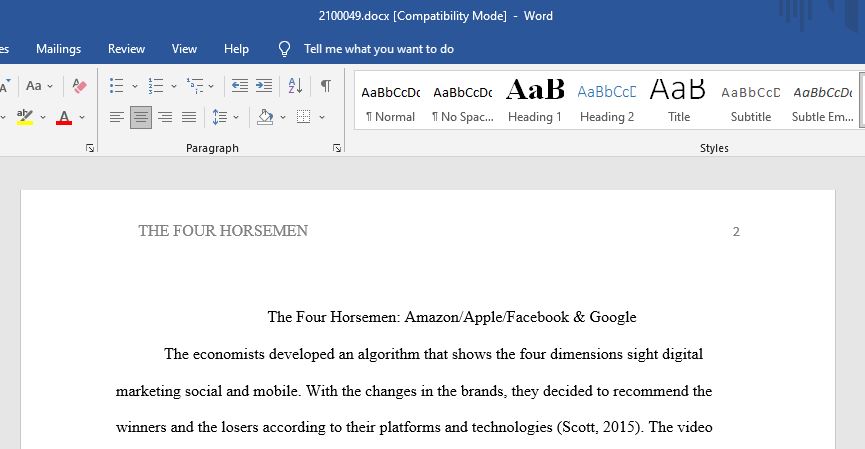This screenshot has width=865, height=449.
Task: Click the line and paragraph spacing icon
Action: (220, 117)
